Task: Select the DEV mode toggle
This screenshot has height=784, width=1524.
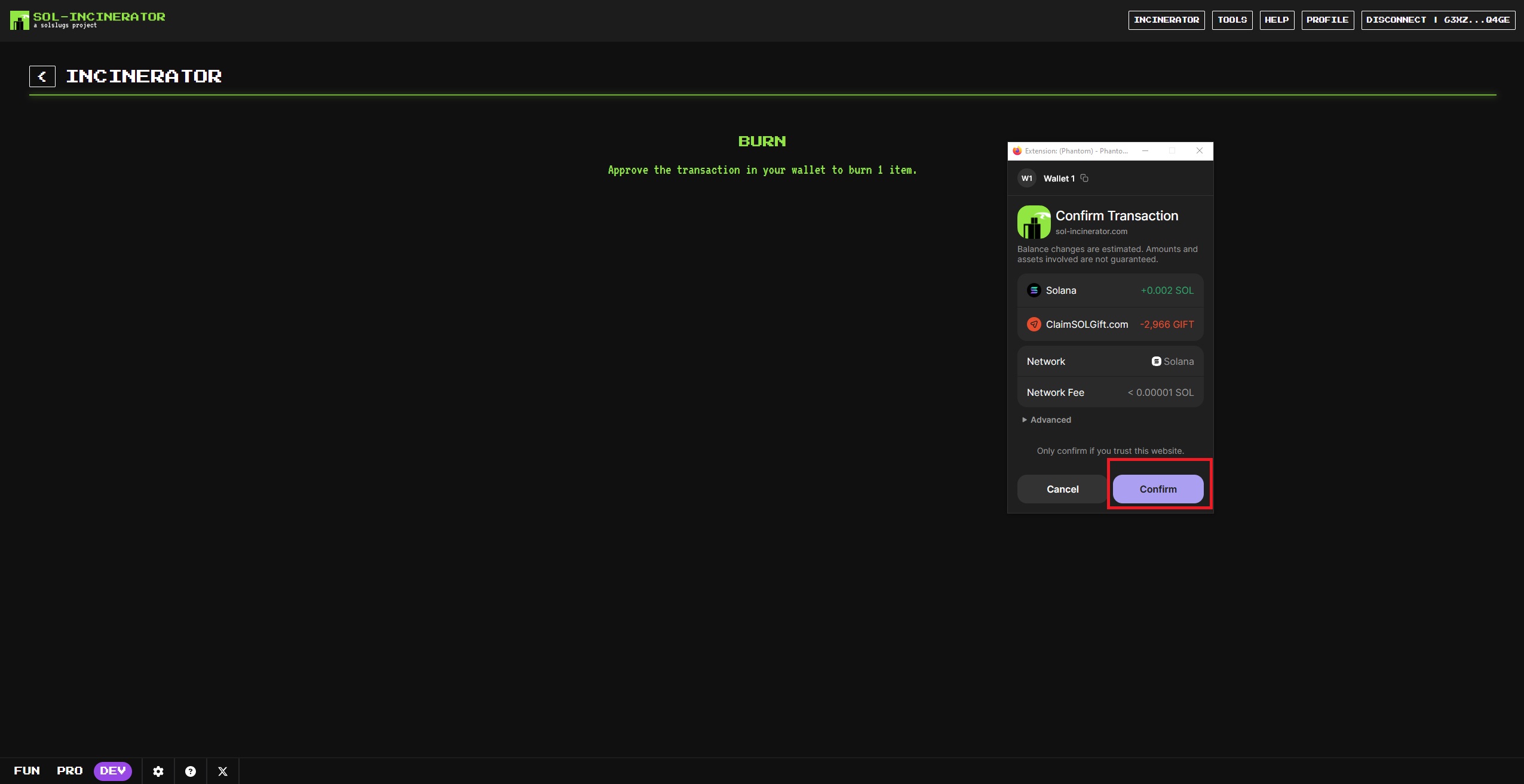Action: (x=112, y=770)
